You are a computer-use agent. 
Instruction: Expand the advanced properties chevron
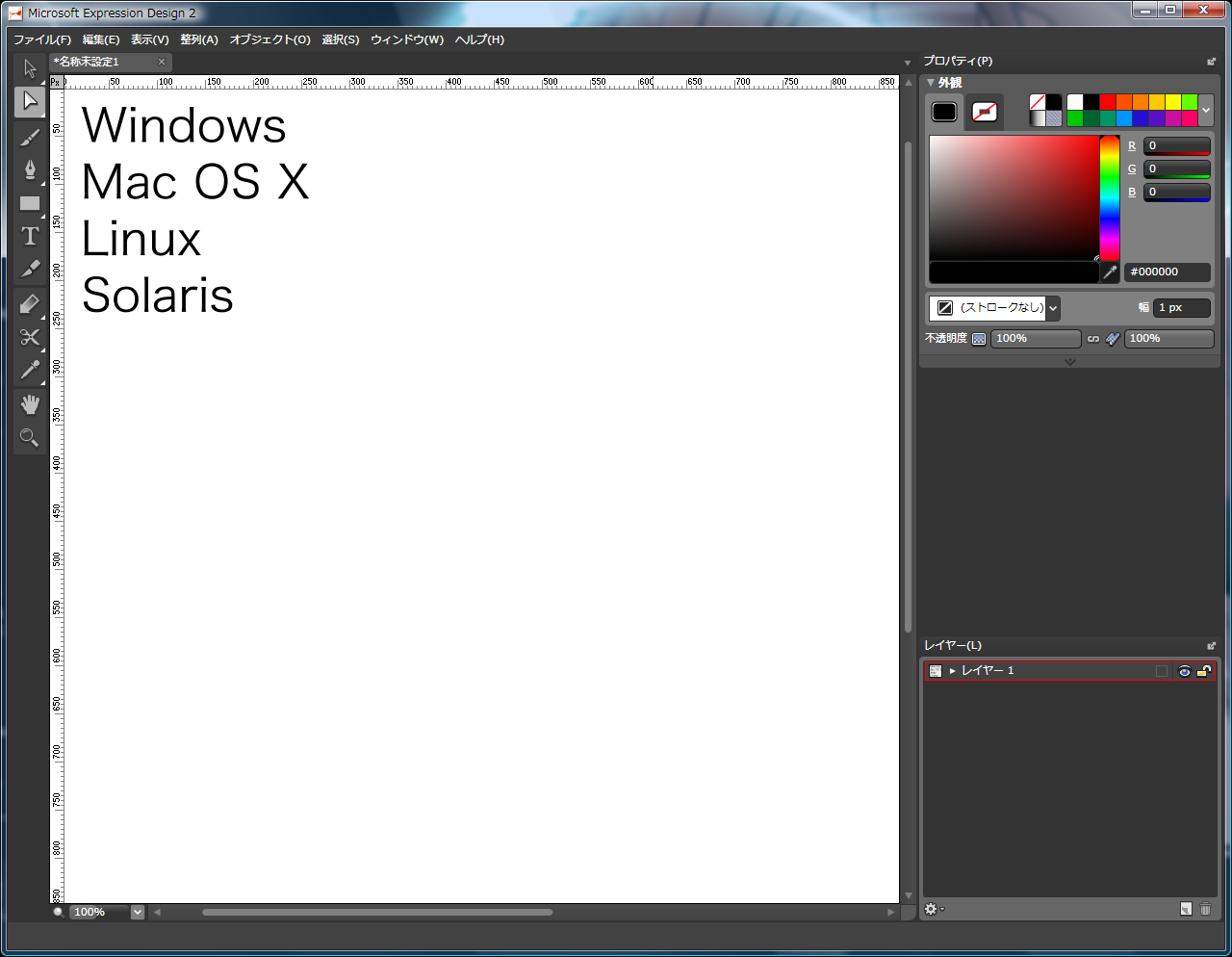1069,362
